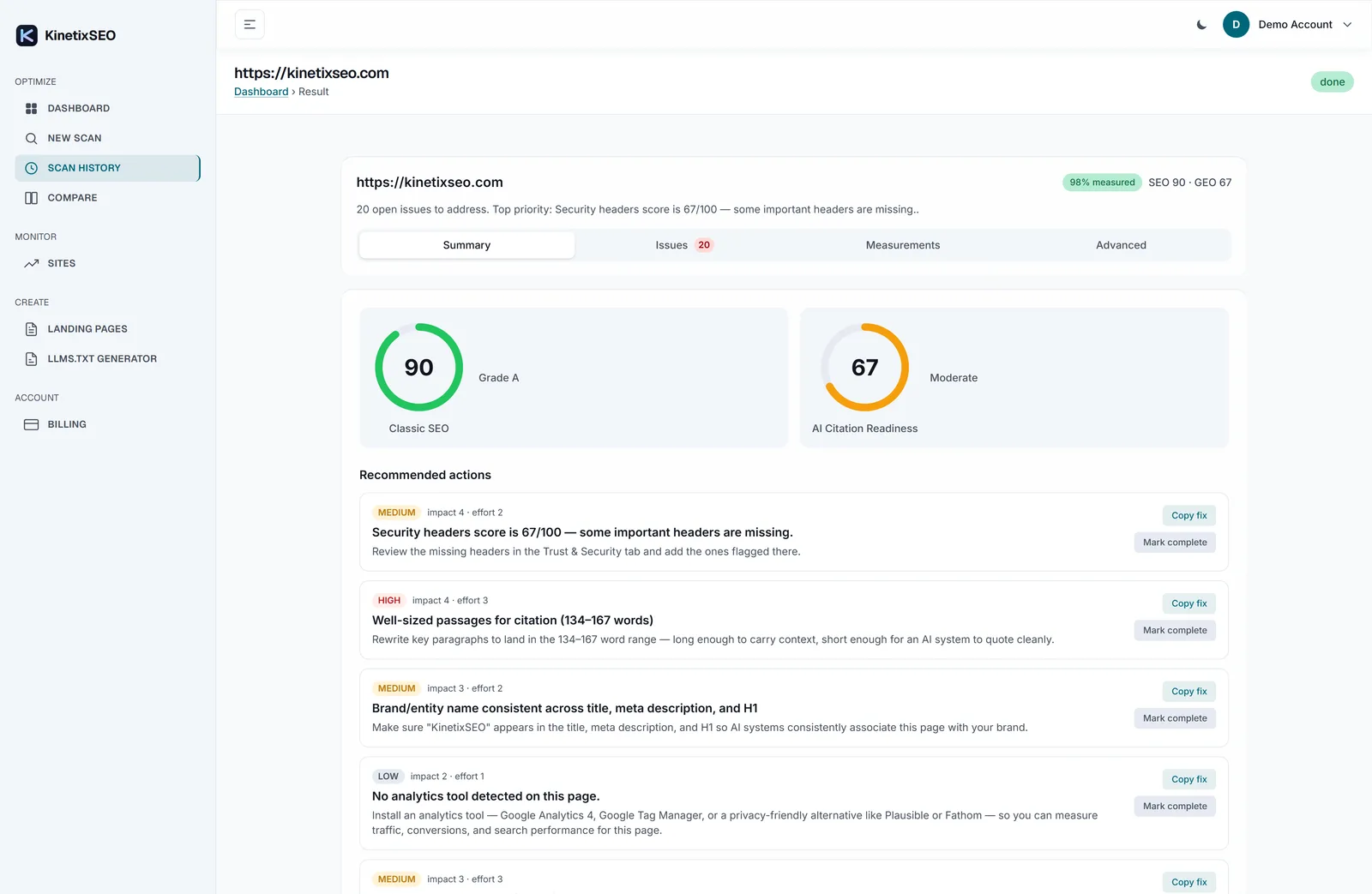Screen dimensions: 1372x894
Task: Click 'Moderate' label
Action: pos(954,378)
